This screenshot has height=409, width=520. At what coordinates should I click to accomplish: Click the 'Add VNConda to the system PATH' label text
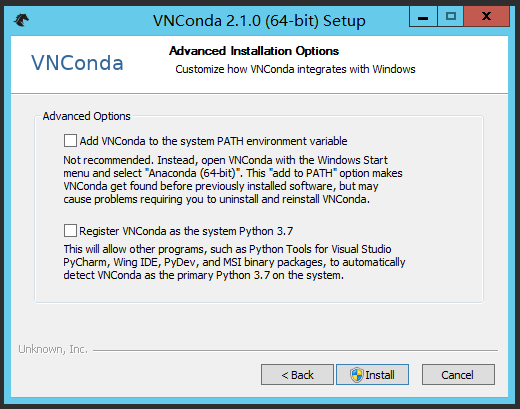coord(213,141)
